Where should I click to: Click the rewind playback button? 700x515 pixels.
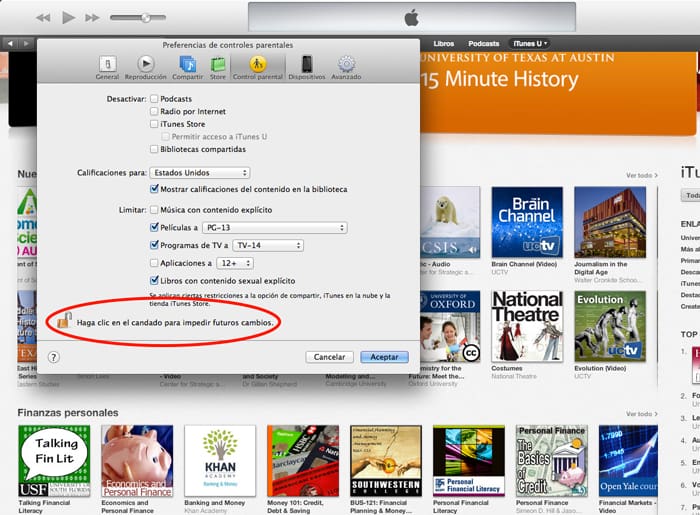(x=43, y=18)
